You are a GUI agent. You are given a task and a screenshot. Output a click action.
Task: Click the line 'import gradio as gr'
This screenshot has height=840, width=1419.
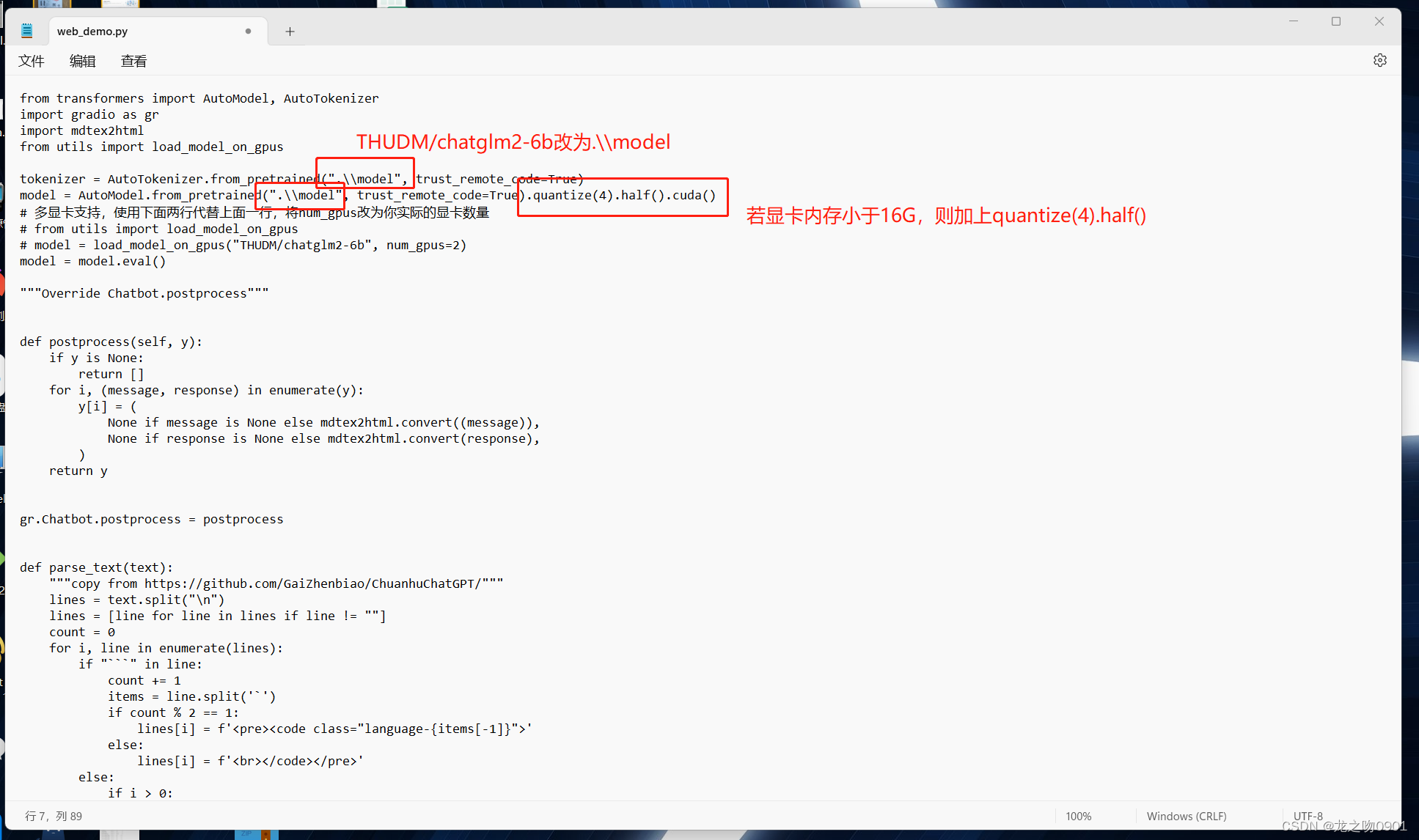89,114
